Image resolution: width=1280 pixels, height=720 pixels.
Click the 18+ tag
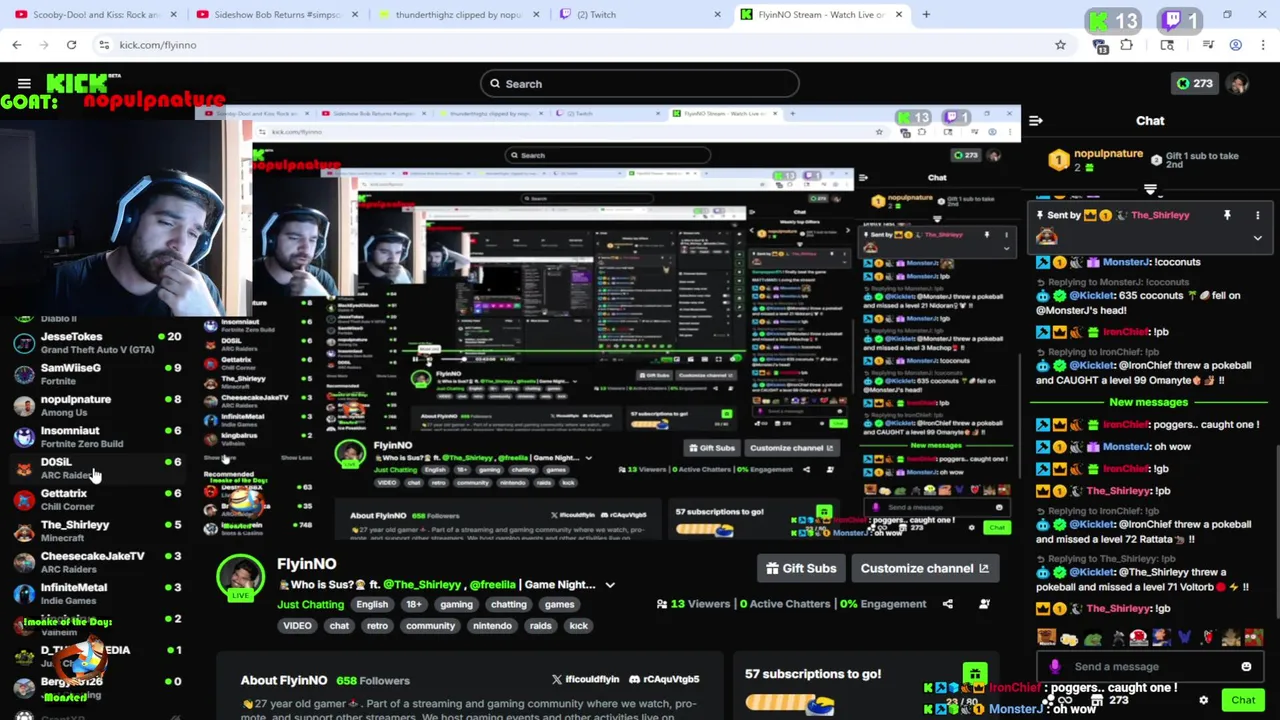pyautogui.click(x=414, y=604)
